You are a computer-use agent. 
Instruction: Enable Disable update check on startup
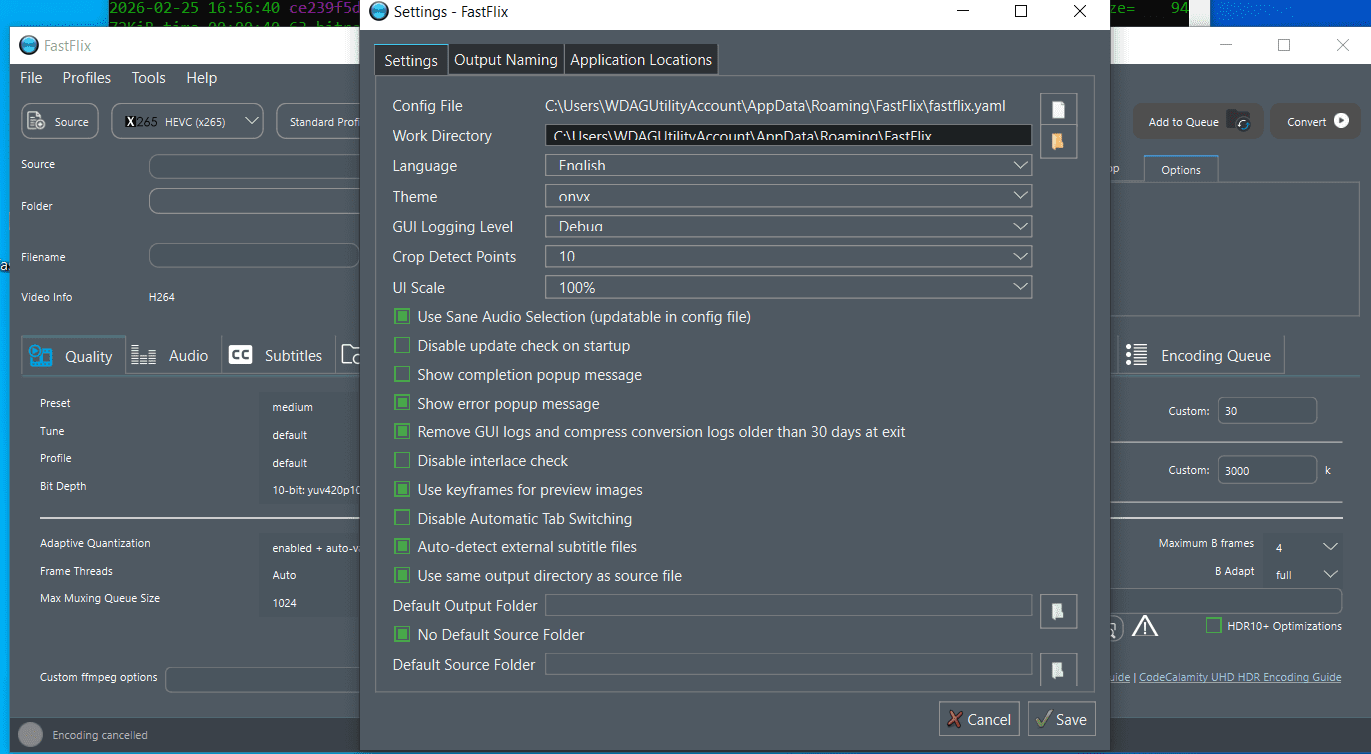pos(402,346)
